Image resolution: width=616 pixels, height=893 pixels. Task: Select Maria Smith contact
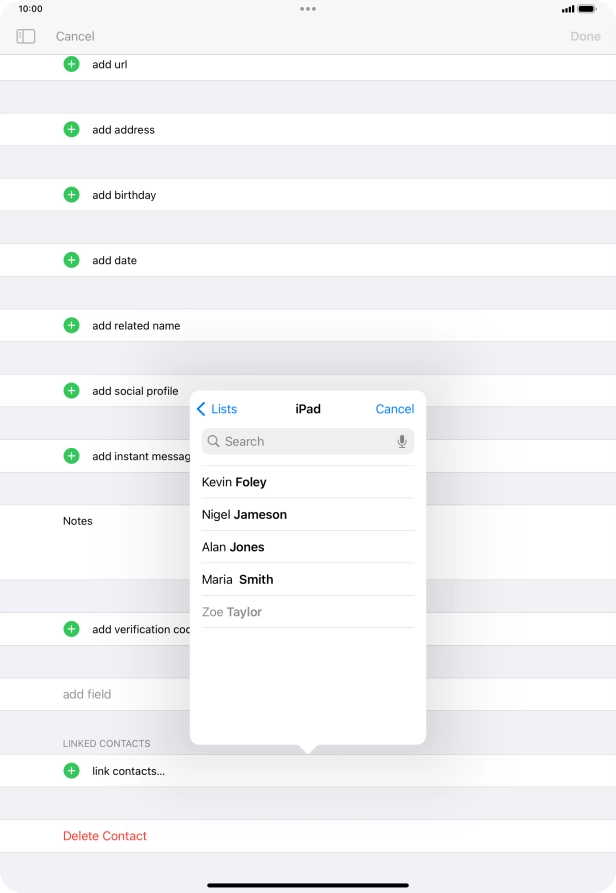[237, 579]
